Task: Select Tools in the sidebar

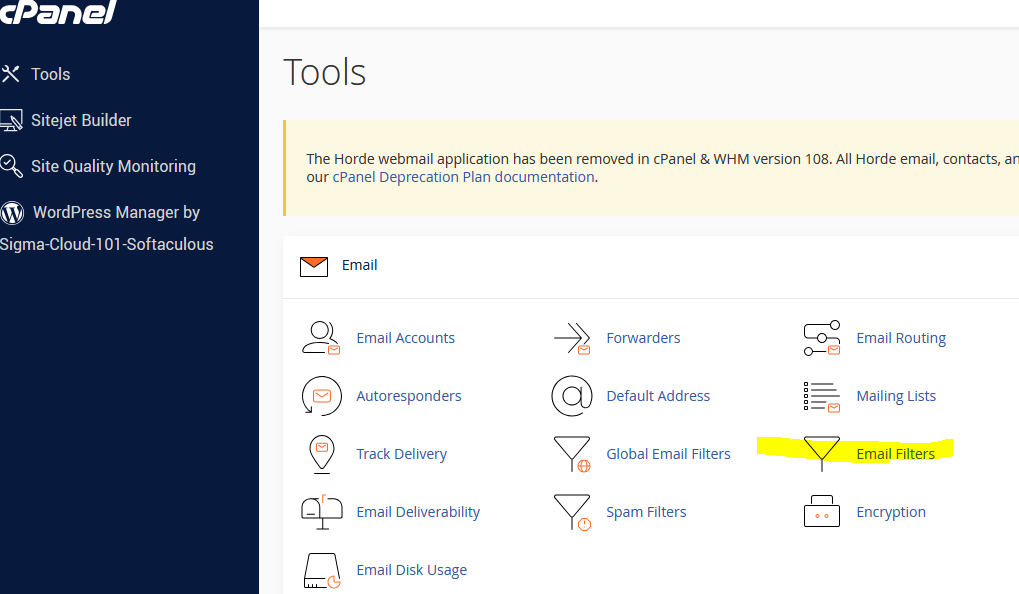Action: coord(50,74)
